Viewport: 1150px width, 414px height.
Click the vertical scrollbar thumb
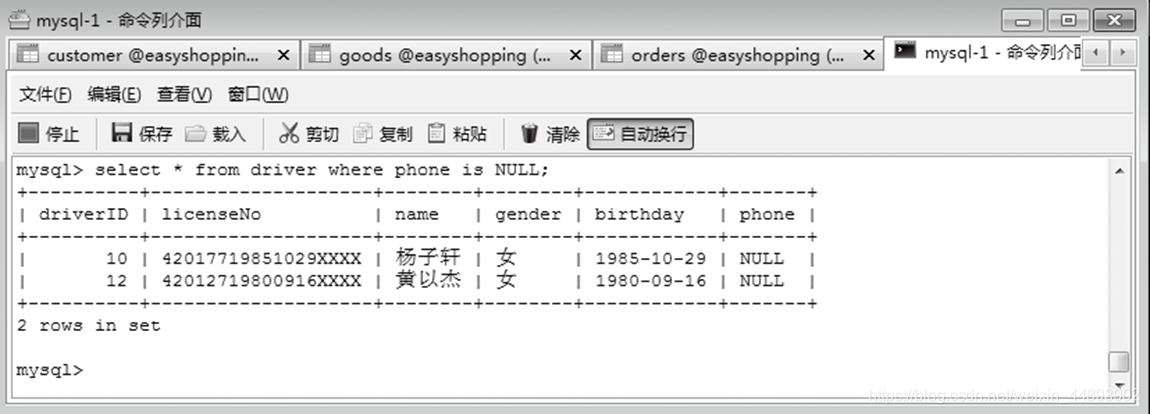[x=1118, y=362]
